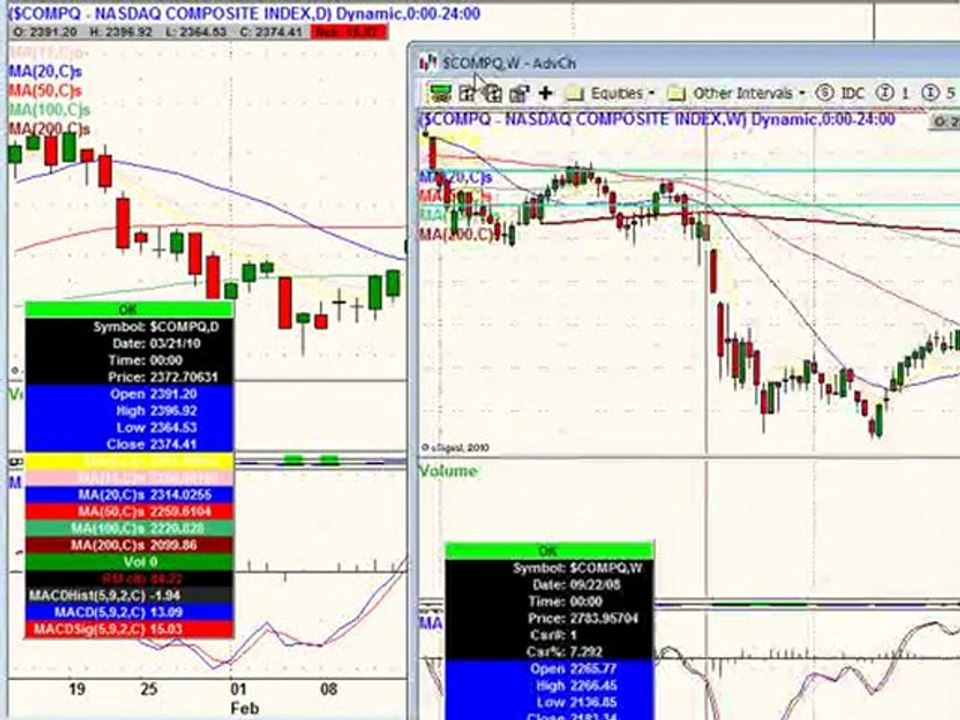Click OK on the daily $COMPQ,D data window
Screen dimensions: 960x720
click(129, 309)
